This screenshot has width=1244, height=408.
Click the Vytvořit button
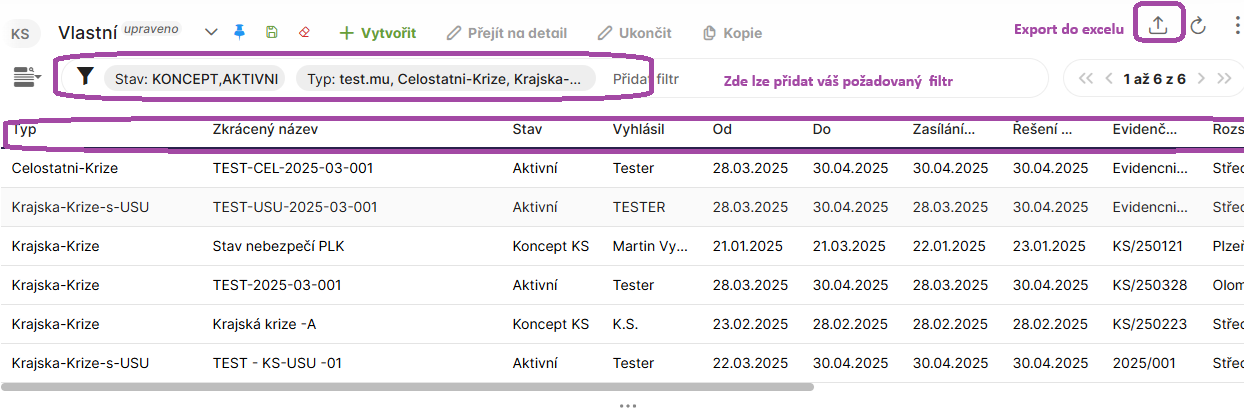[x=378, y=33]
